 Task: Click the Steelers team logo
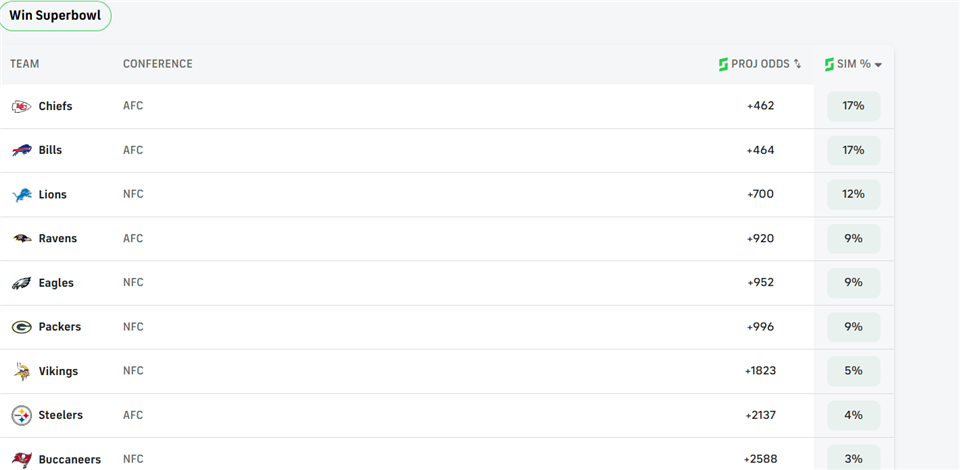[x=21, y=416]
